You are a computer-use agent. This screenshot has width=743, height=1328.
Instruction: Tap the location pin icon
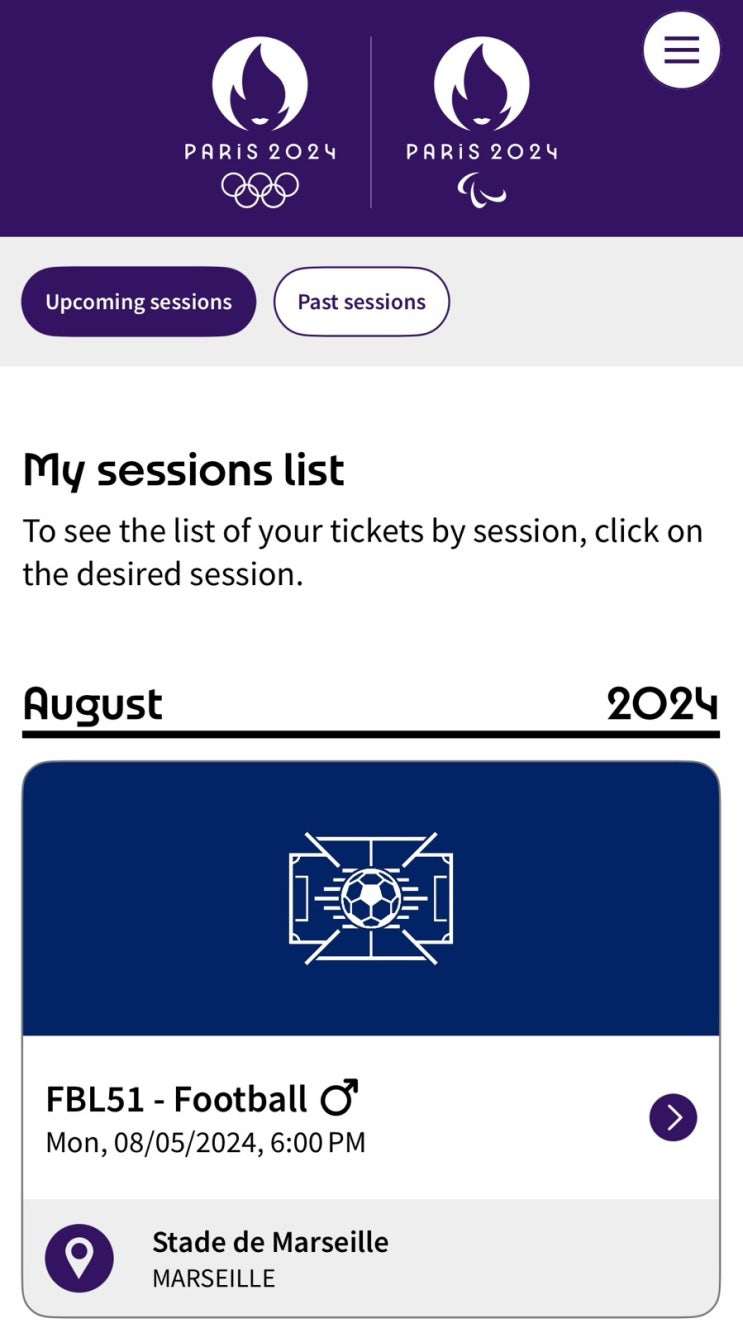coord(79,1258)
